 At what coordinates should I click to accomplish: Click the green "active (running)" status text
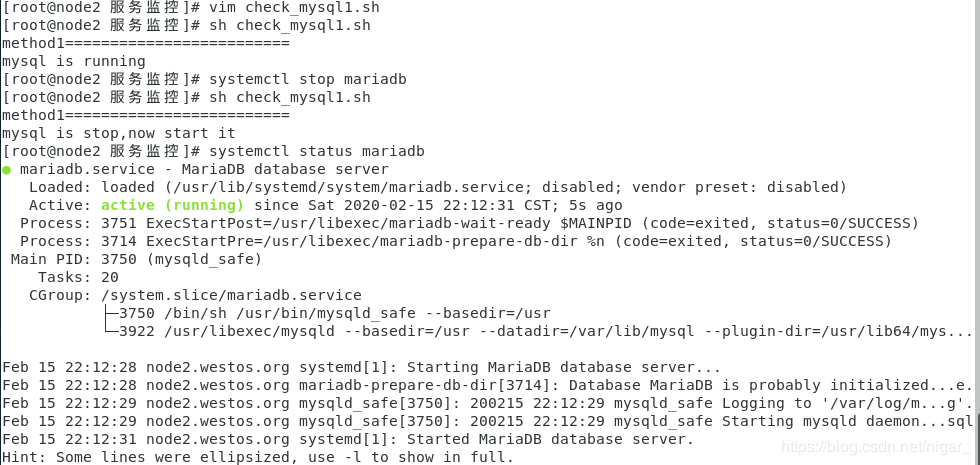click(172, 205)
